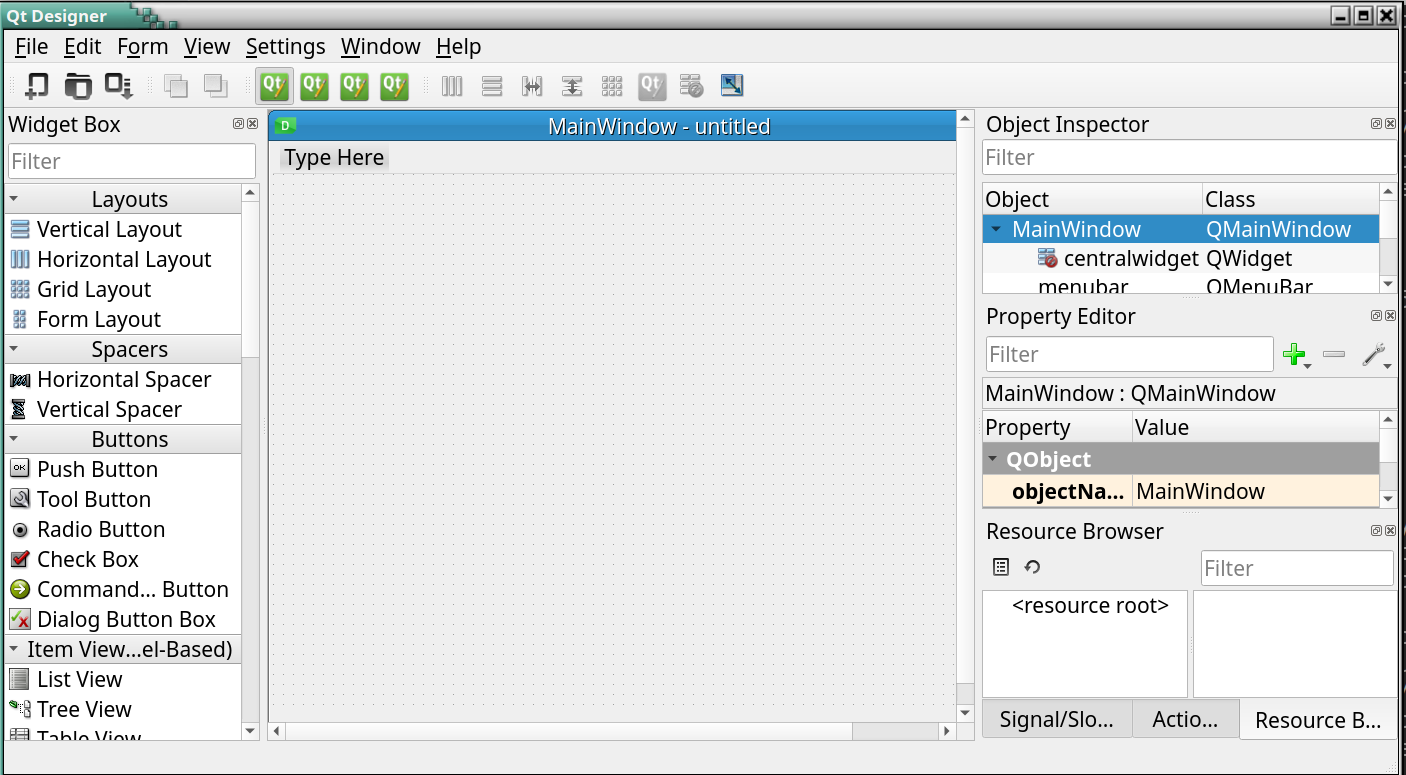Open the Settings menu
The image size is (1406, 775).
click(x=285, y=46)
